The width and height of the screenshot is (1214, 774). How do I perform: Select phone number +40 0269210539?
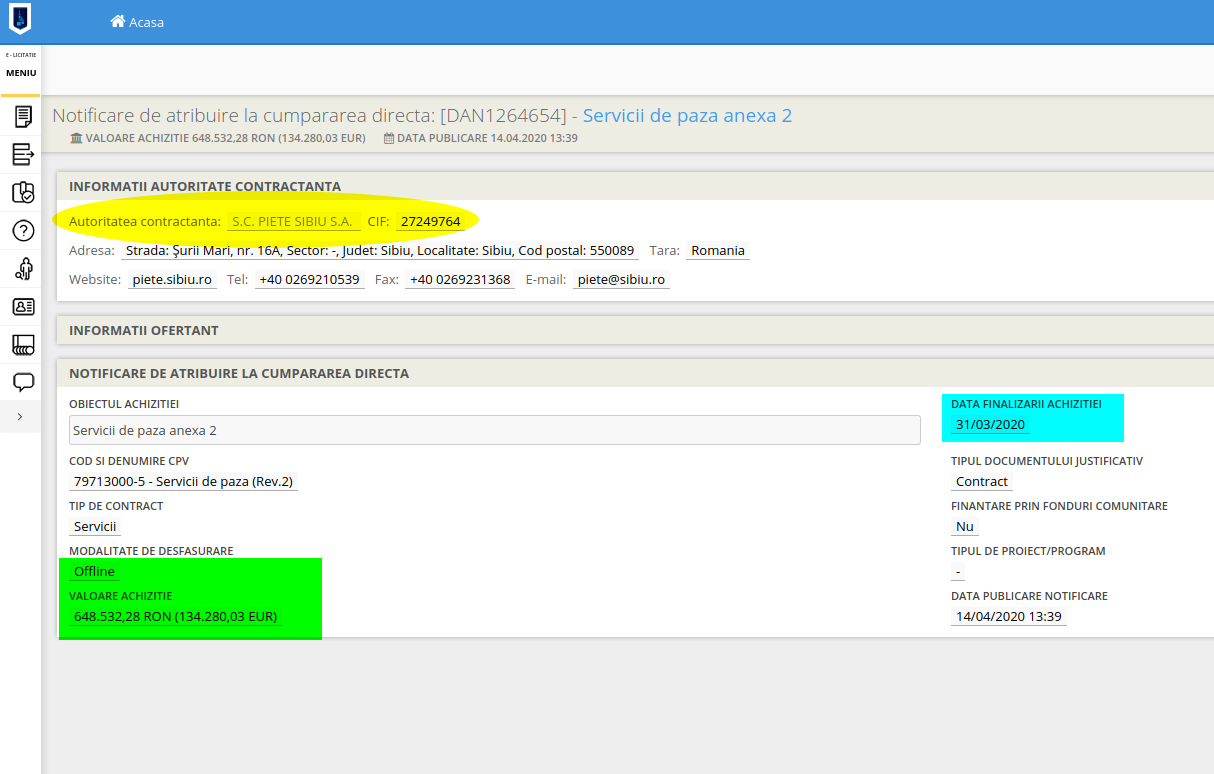pyautogui.click(x=309, y=280)
